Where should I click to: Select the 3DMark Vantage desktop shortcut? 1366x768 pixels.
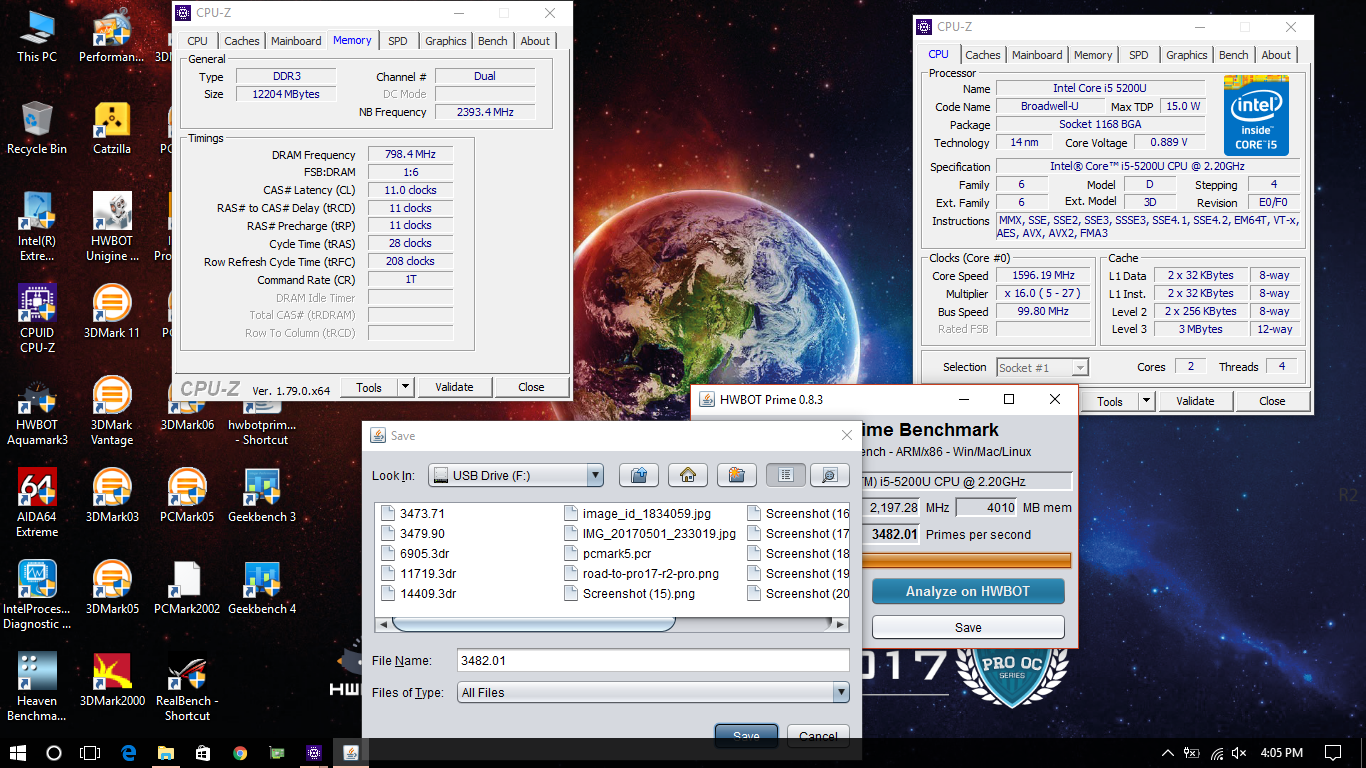click(112, 411)
